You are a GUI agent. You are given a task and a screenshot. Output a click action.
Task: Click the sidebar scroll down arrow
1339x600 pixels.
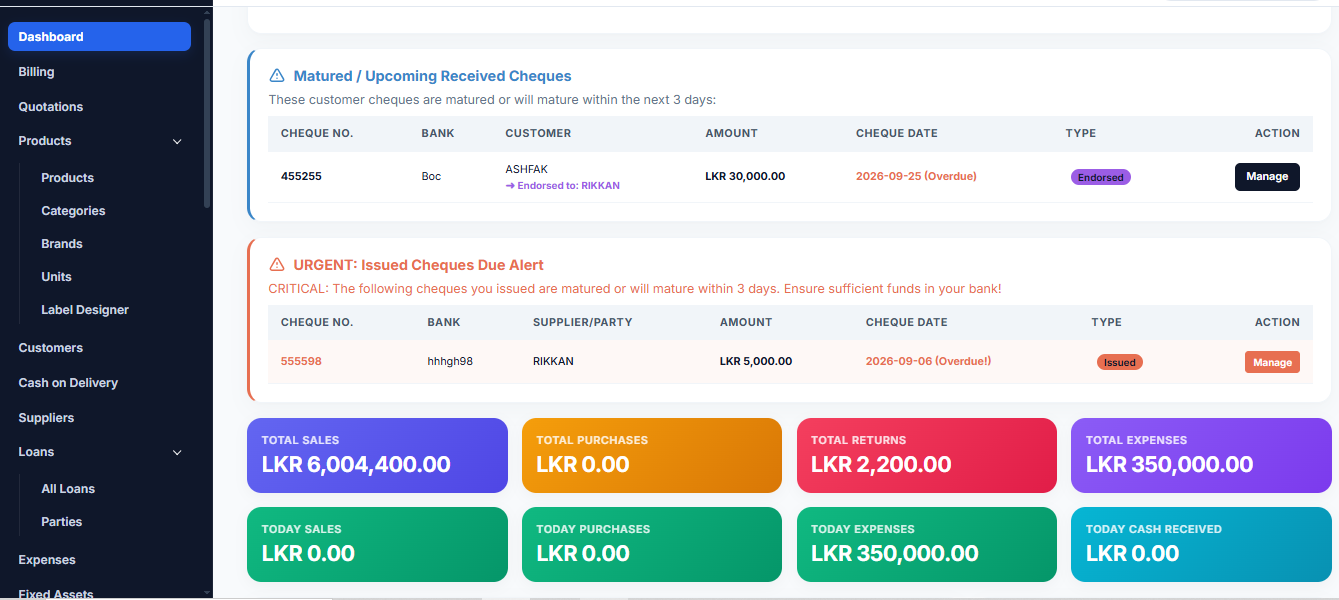tap(207, 592)
